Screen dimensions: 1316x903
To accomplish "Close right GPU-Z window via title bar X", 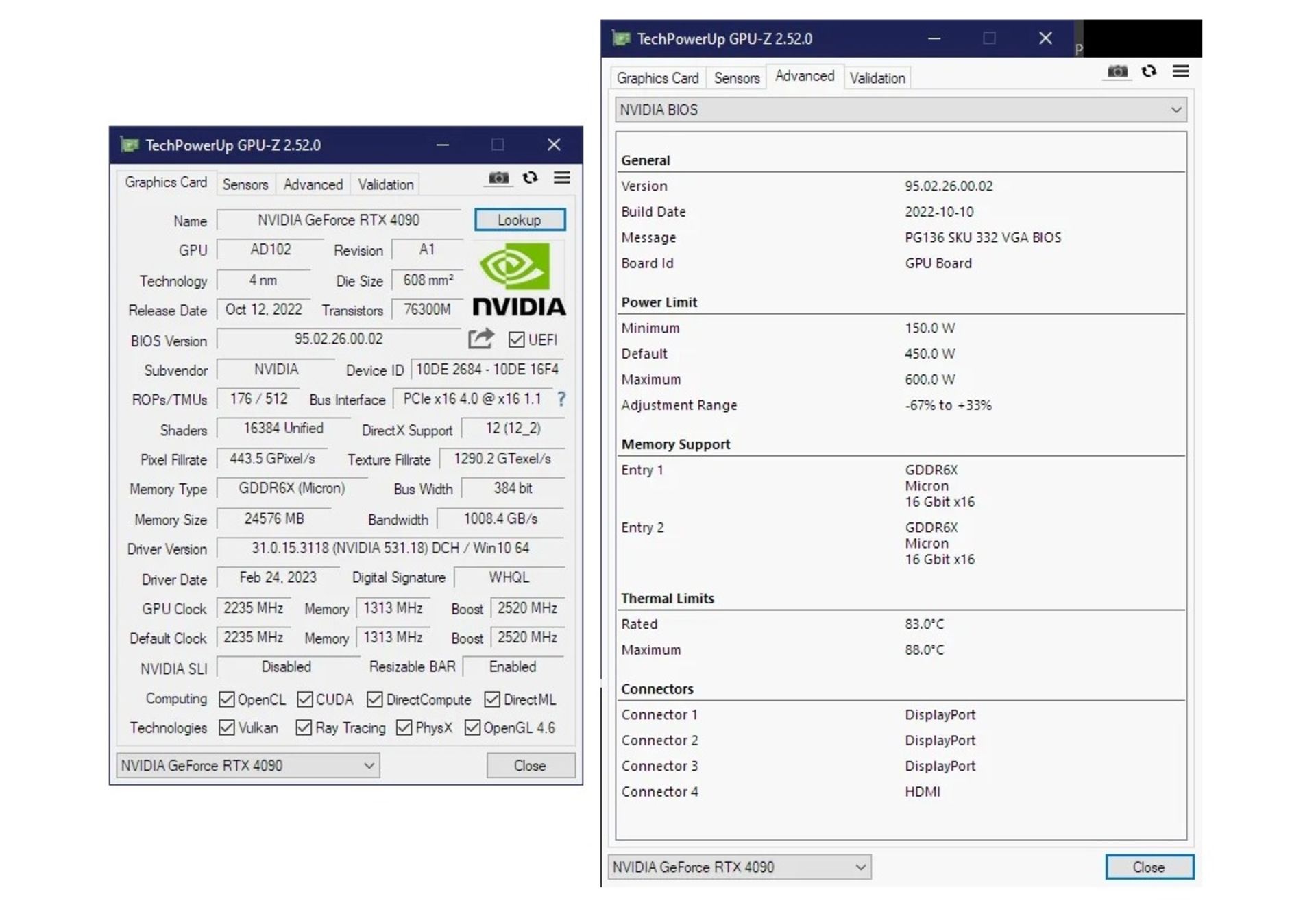I will pos(1045,38).
